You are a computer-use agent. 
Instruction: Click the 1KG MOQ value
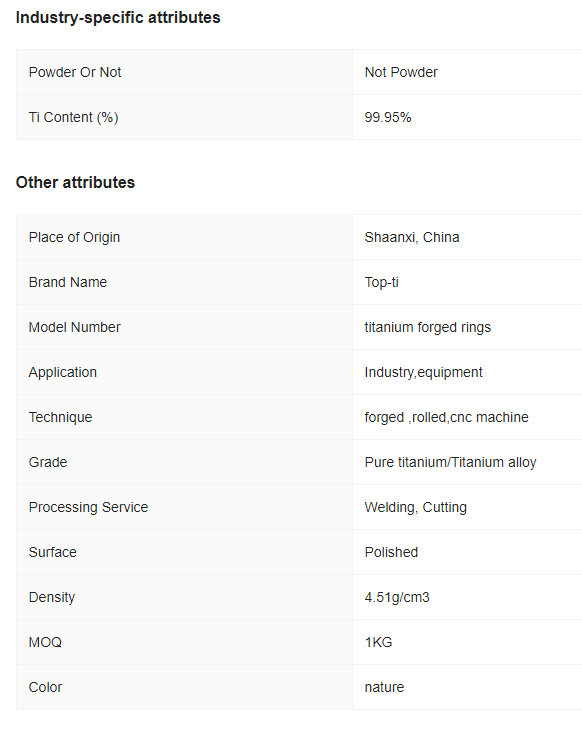378,642
